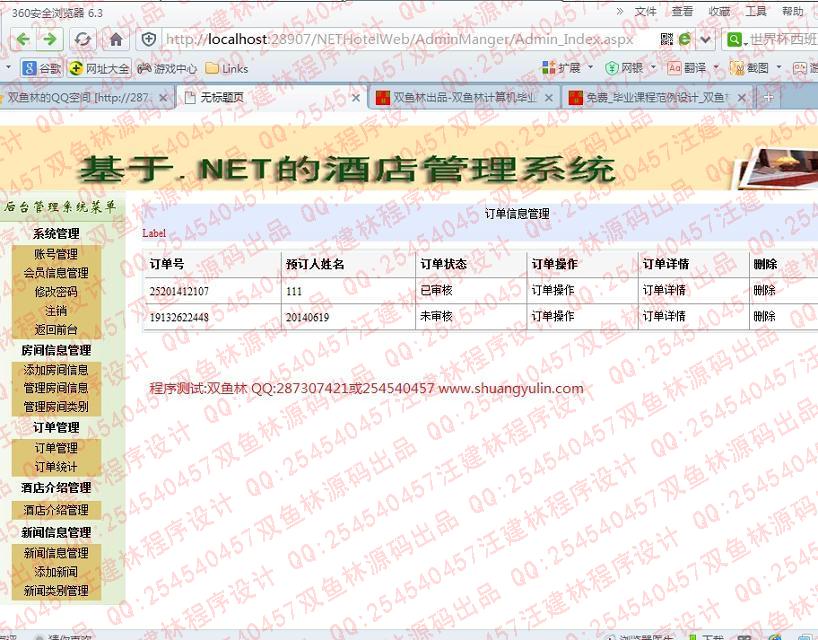Open 管理房间信息 sidebar link

click(56, 388)
